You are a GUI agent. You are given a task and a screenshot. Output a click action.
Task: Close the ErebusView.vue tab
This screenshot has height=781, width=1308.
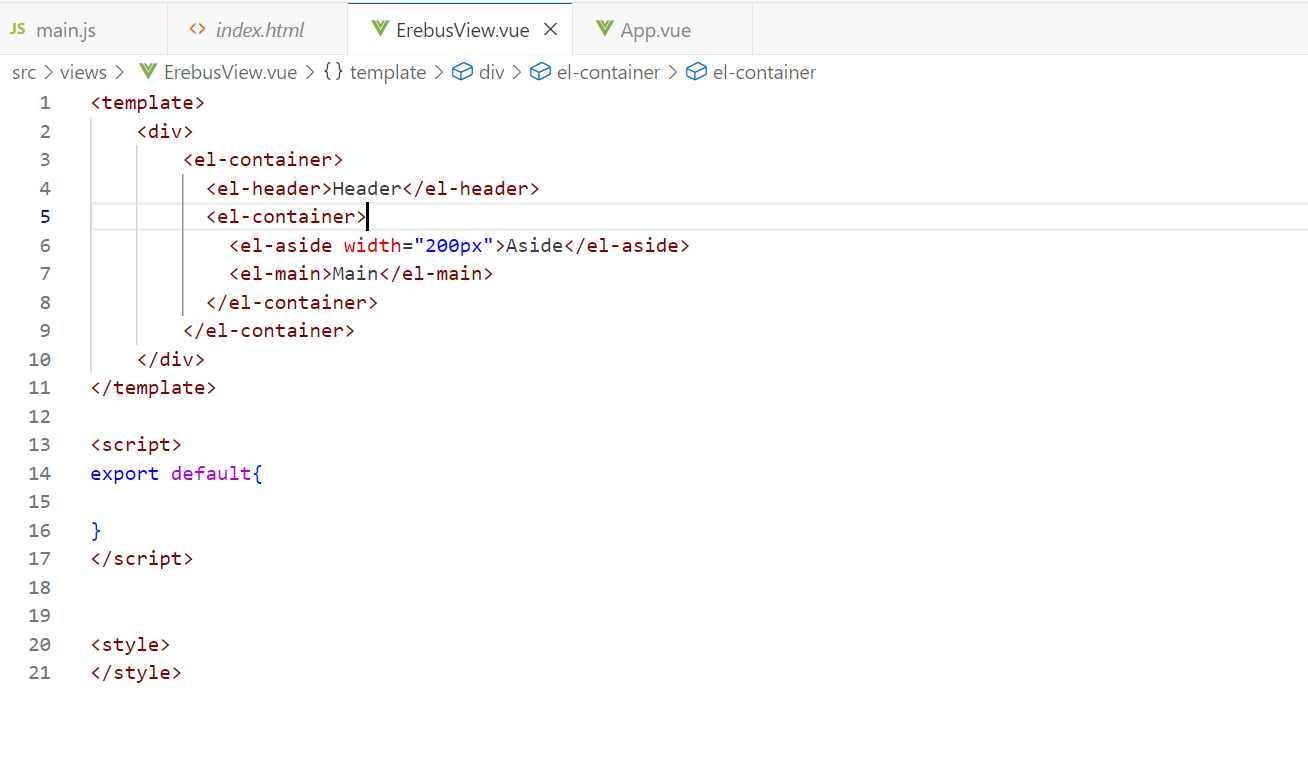coord(550,30)
